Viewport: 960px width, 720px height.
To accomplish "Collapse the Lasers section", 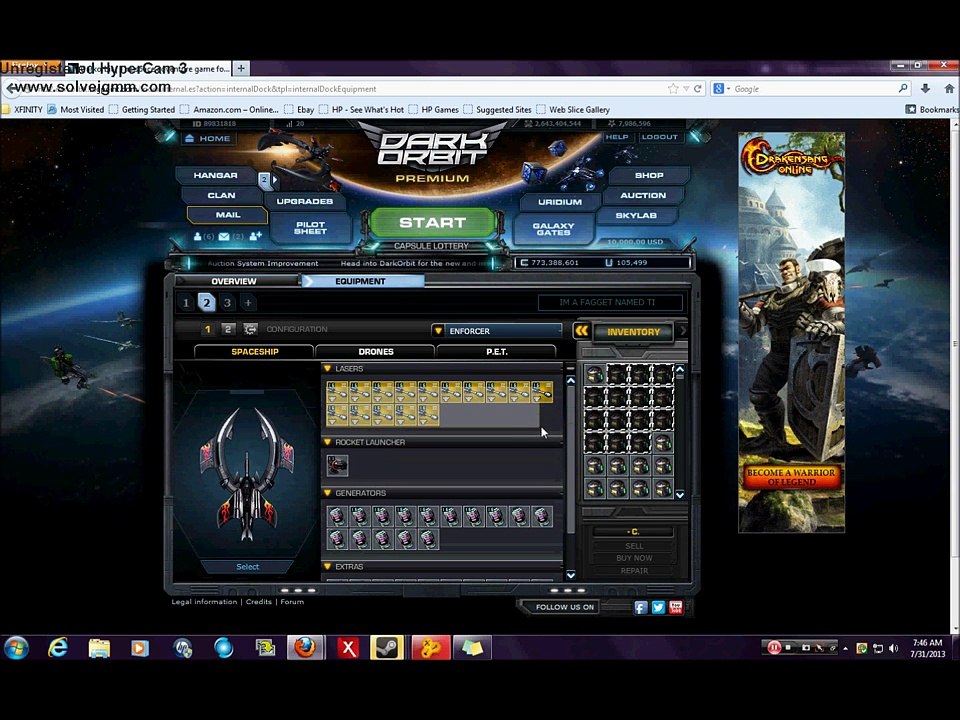I will point(328,369).
